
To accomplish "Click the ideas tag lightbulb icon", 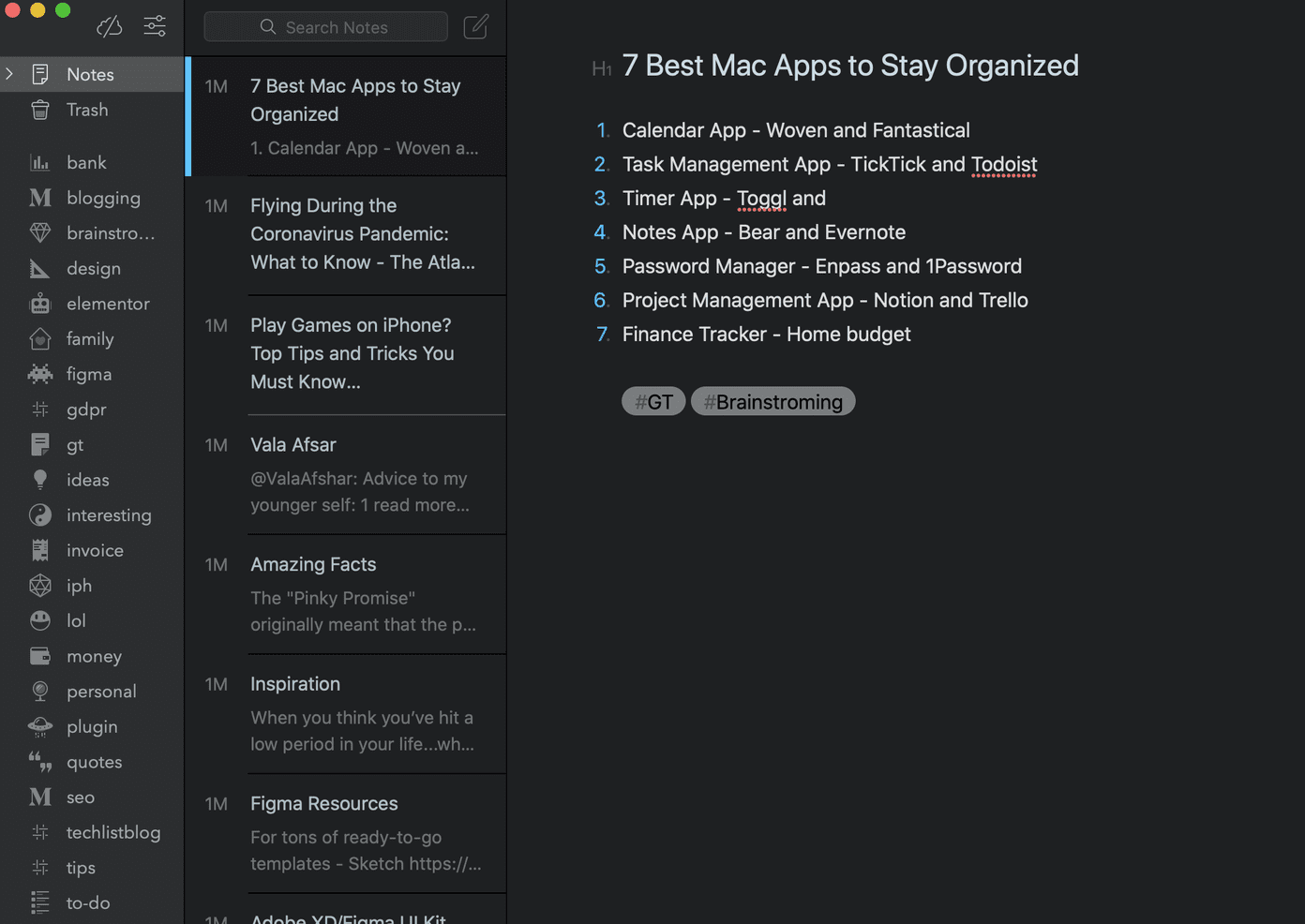I will click(40, 480).
